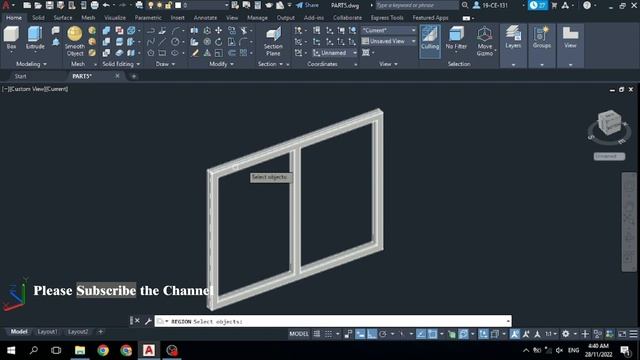This screenshot has height=360, width=640.
Task: Click the Open file icon in quick access toolbar
Action: click(38, 5)
